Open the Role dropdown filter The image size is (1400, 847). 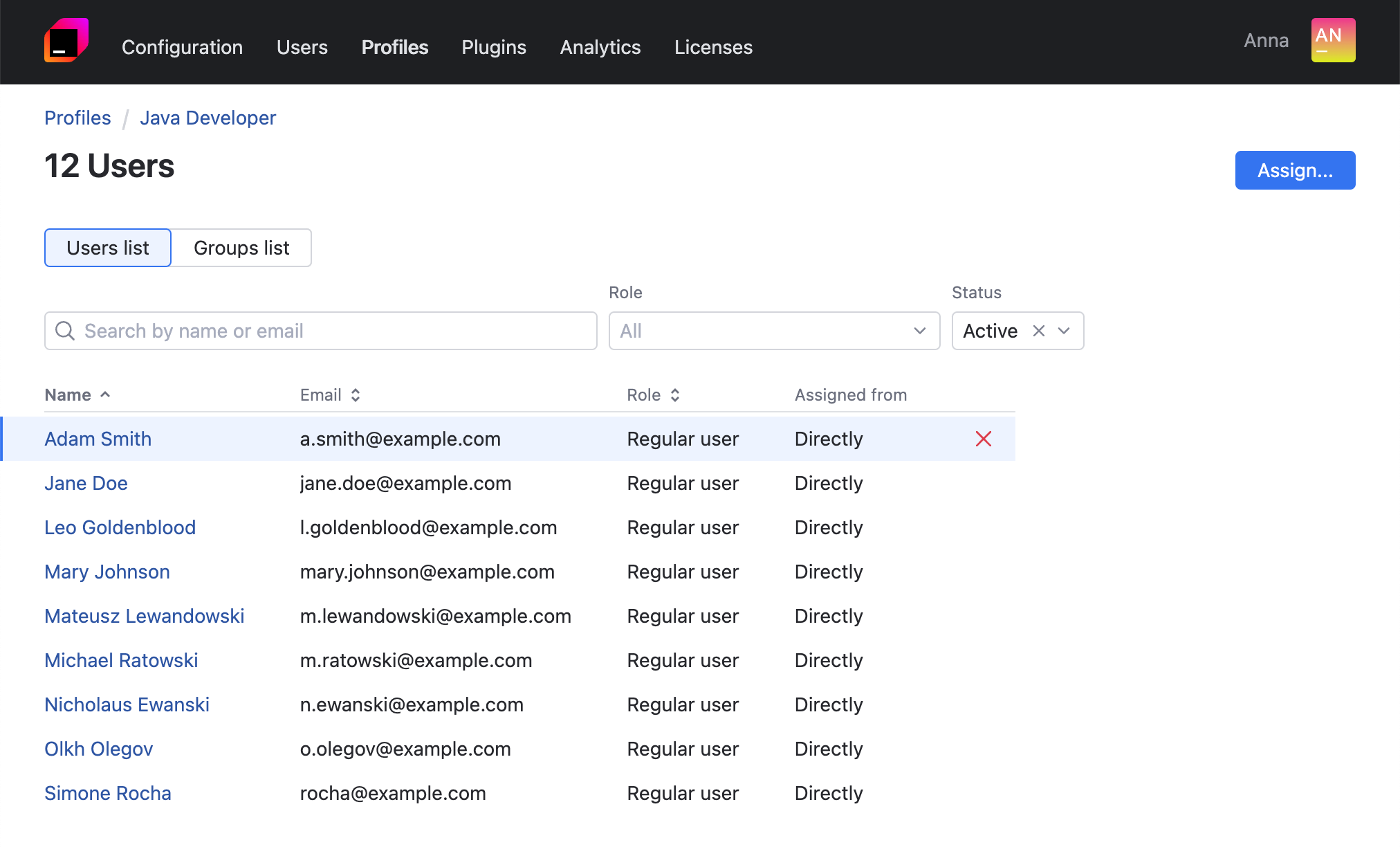(x=773, y=330)
